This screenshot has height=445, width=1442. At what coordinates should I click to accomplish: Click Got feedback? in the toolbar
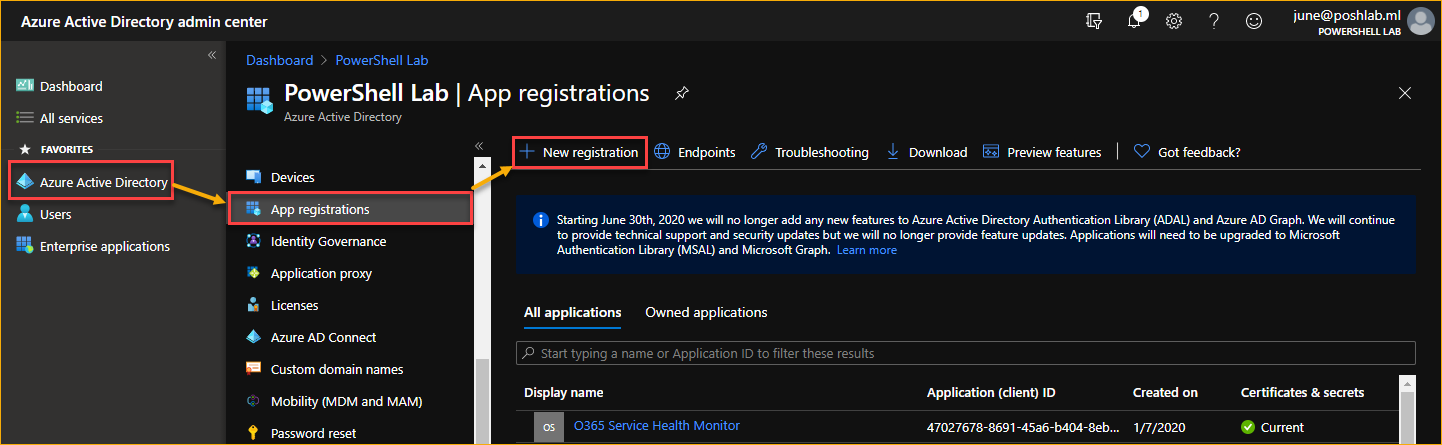(1187, 152)
